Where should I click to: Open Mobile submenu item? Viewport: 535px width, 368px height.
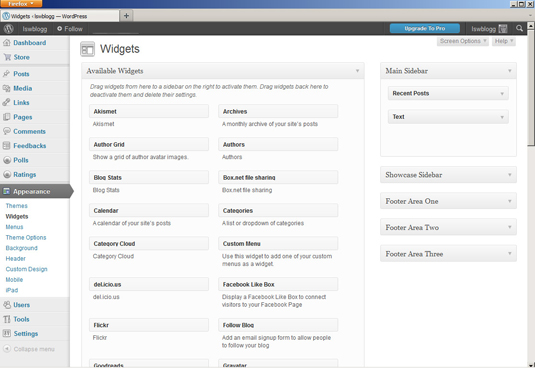coord(14,280)
